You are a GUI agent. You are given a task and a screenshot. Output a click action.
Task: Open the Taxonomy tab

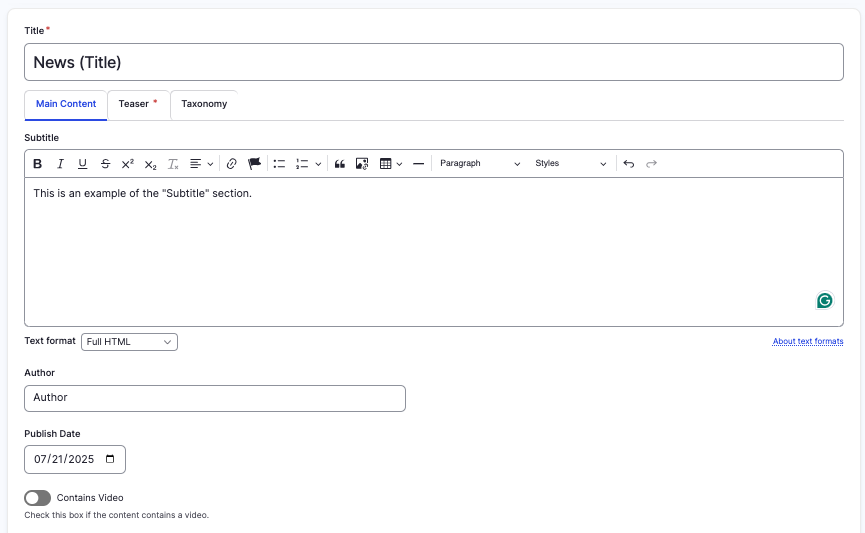(x=204, y=104)
